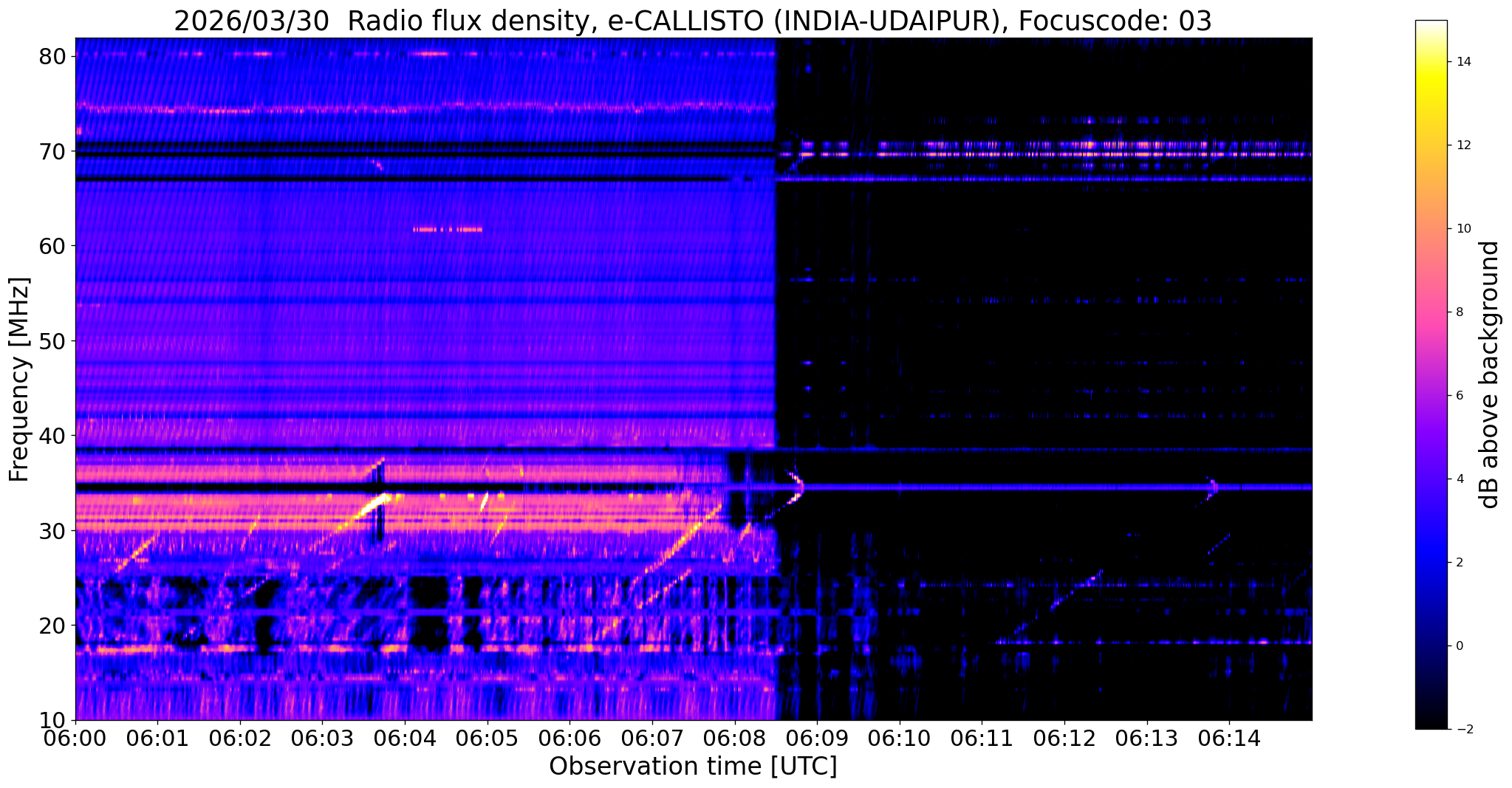This screenshot has width=1512, height=788.
Task: Click the 20 frequency tick label
Action: pyautogui.click(x=53, y=626)
